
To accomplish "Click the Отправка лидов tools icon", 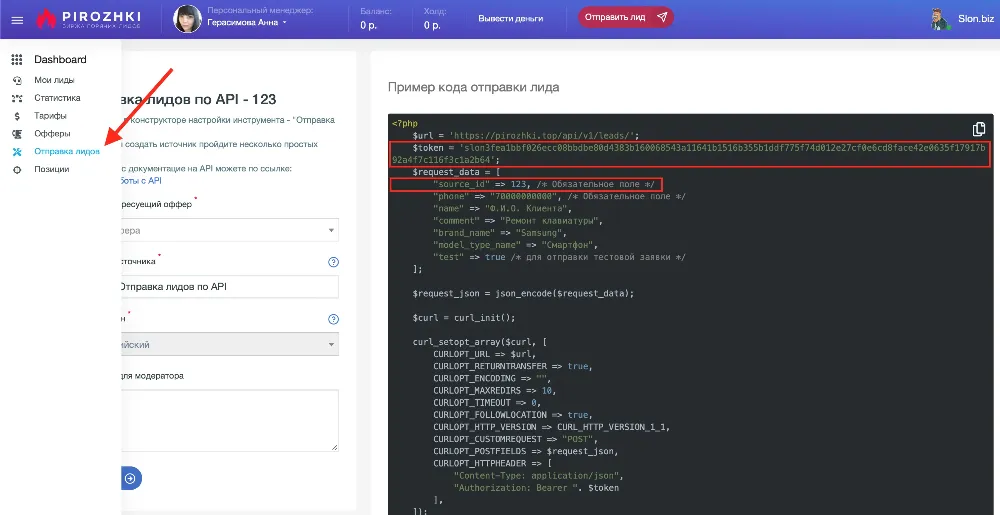I will 17,152.
